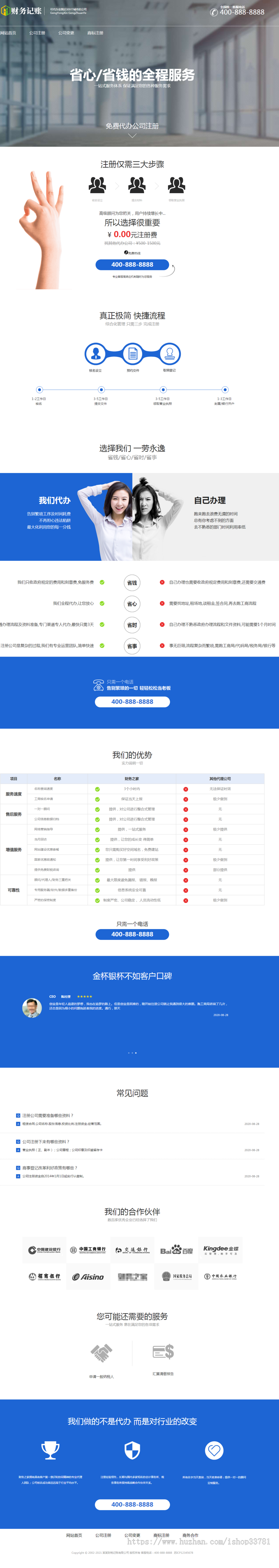The height and width of the screenshot is (1568, 279).
Task: Click the down chevron below 免费代办公司注册
Action: coord(132,136)
